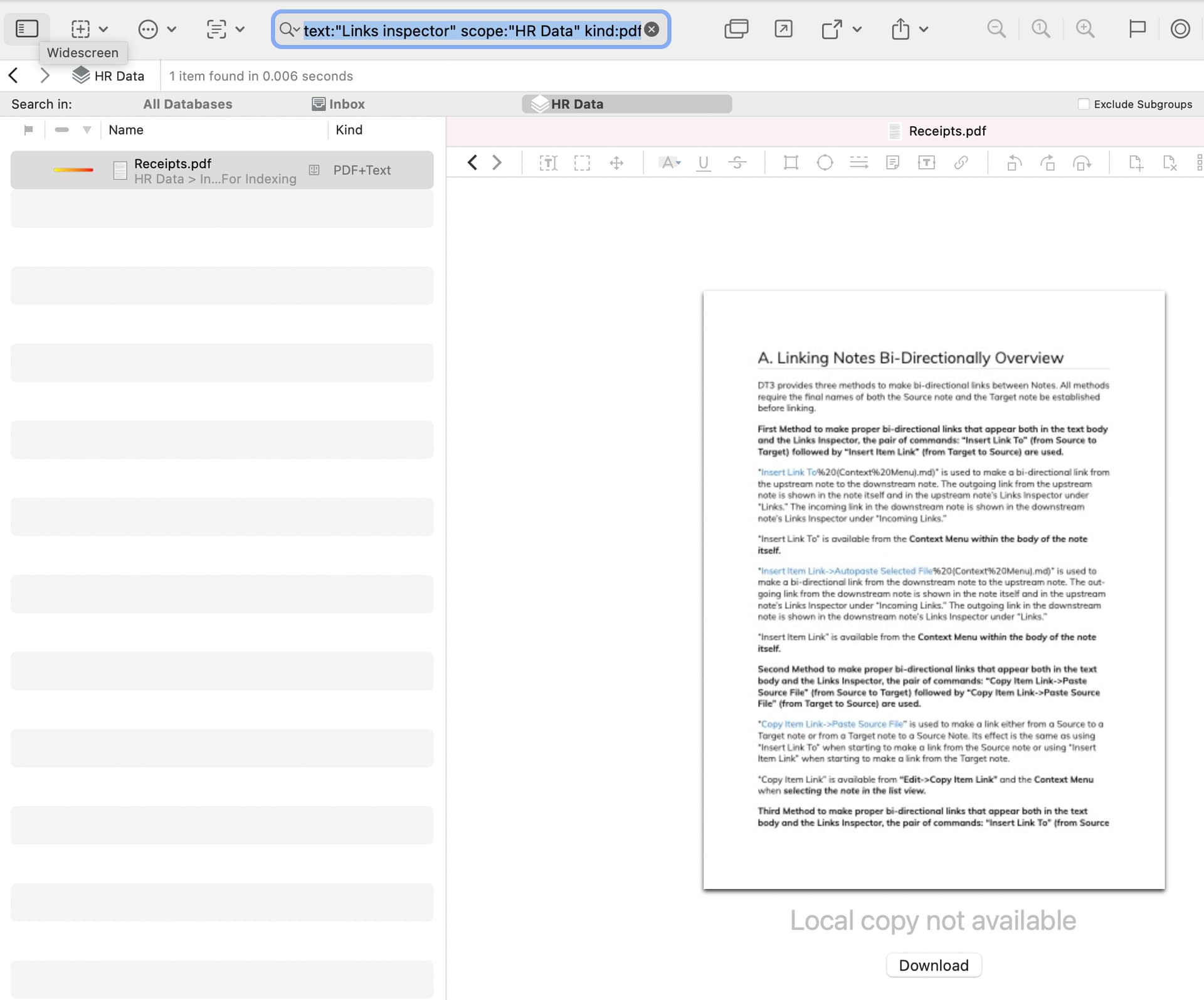Viewport: 1204px width, 1000px height.
Task: Add a link annotation
Action: [x=961, y=163]
